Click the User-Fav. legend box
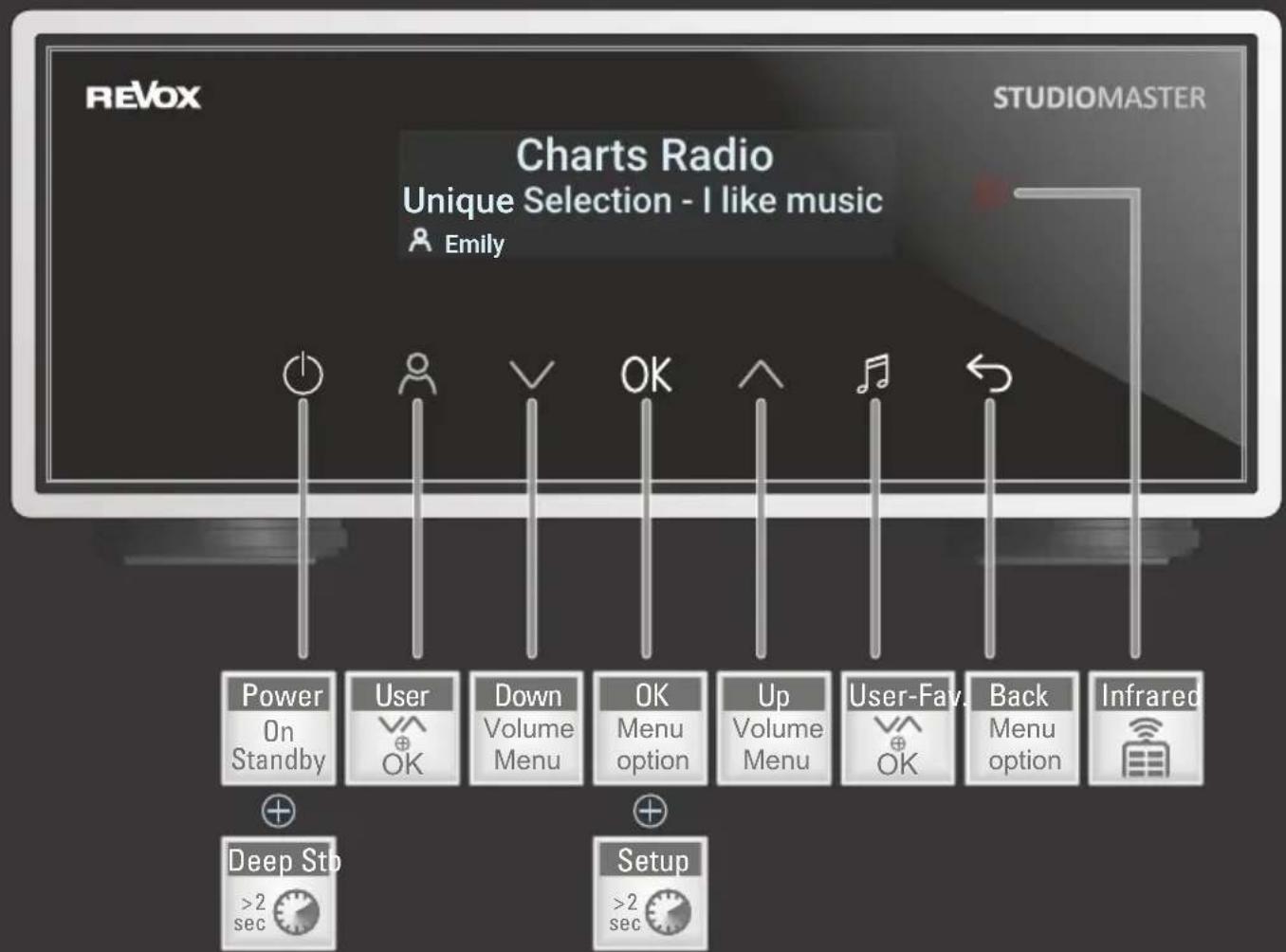This screenshot has width=1286, height=952. point(898,728)
